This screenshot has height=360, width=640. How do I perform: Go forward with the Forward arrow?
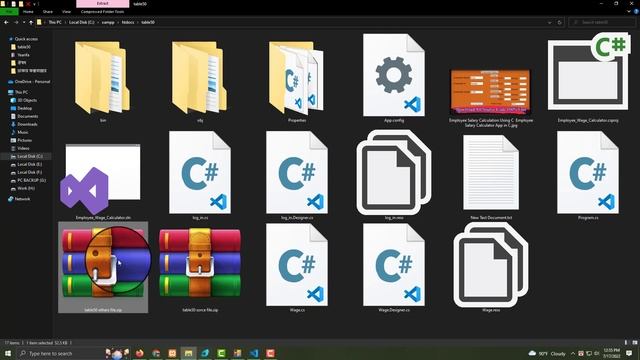tap(16, 22)
